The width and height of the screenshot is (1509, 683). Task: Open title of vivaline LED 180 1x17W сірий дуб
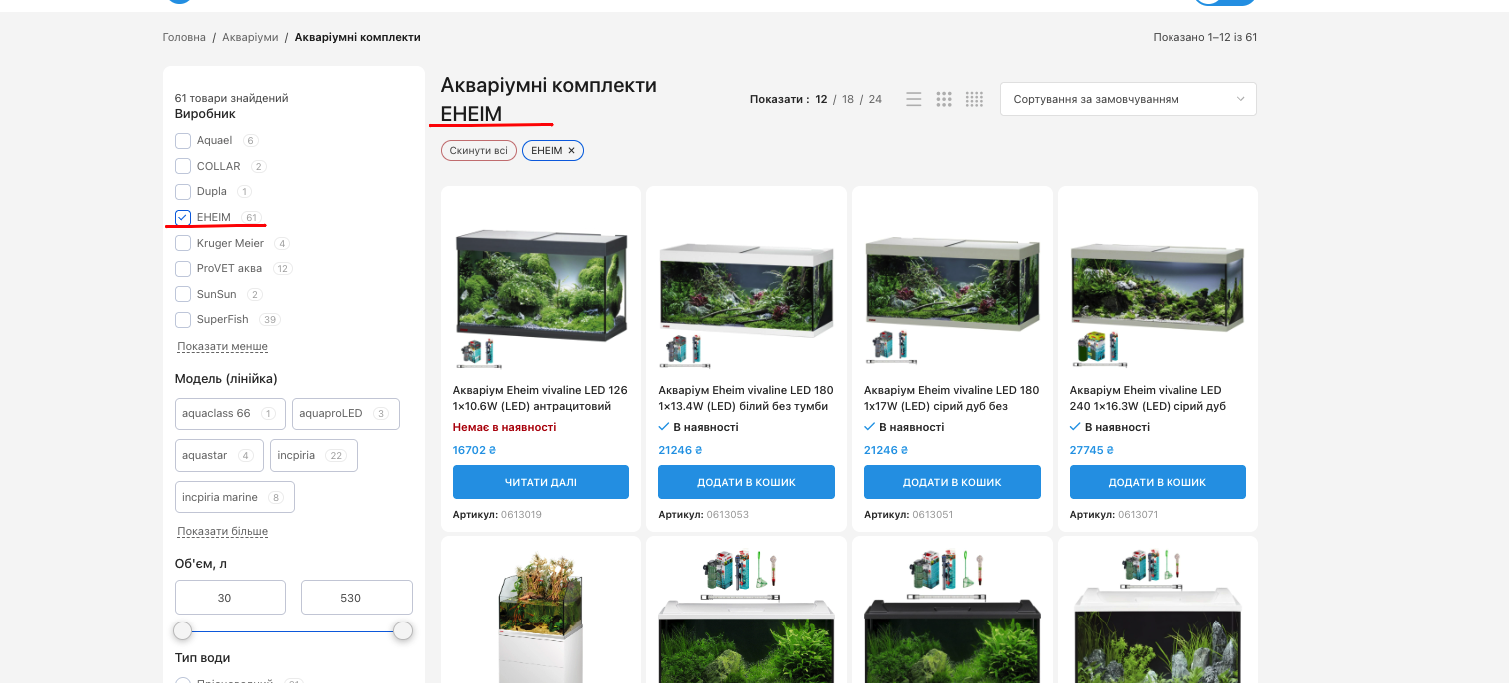pos(952,398)
